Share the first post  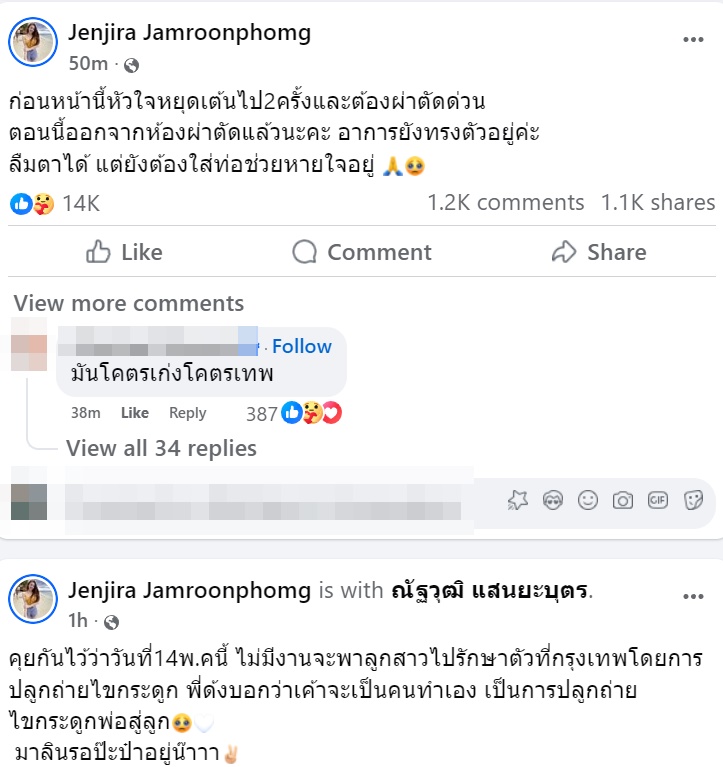click(x=599, y=252)
